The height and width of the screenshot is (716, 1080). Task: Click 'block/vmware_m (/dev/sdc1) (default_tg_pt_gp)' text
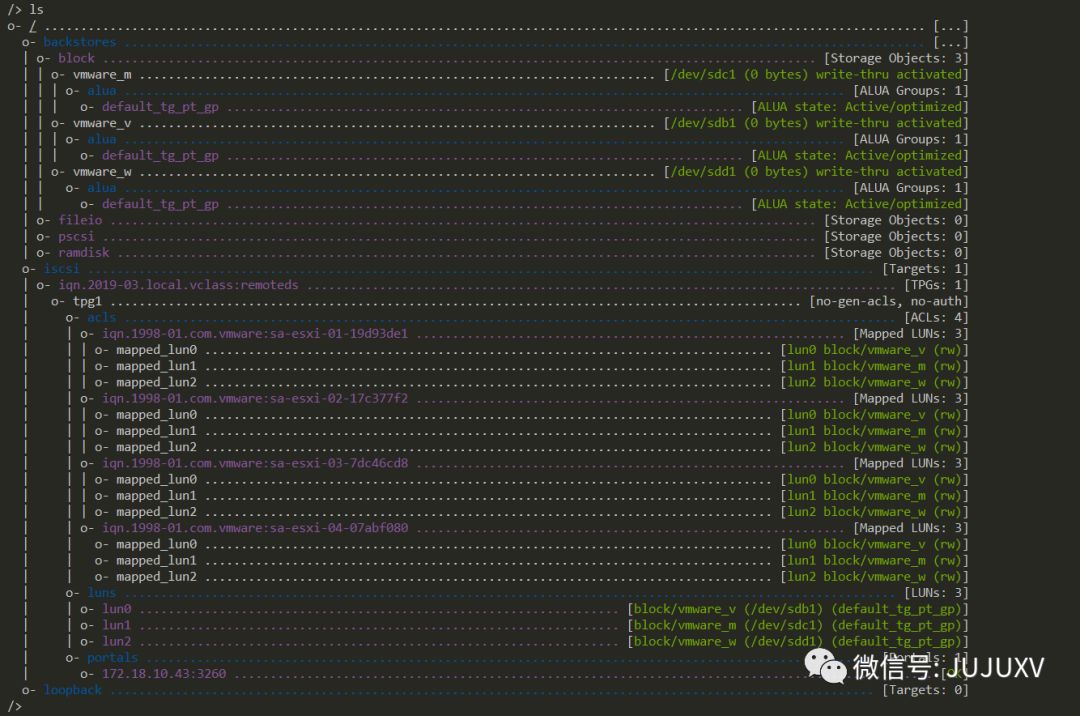coord(798,625)
